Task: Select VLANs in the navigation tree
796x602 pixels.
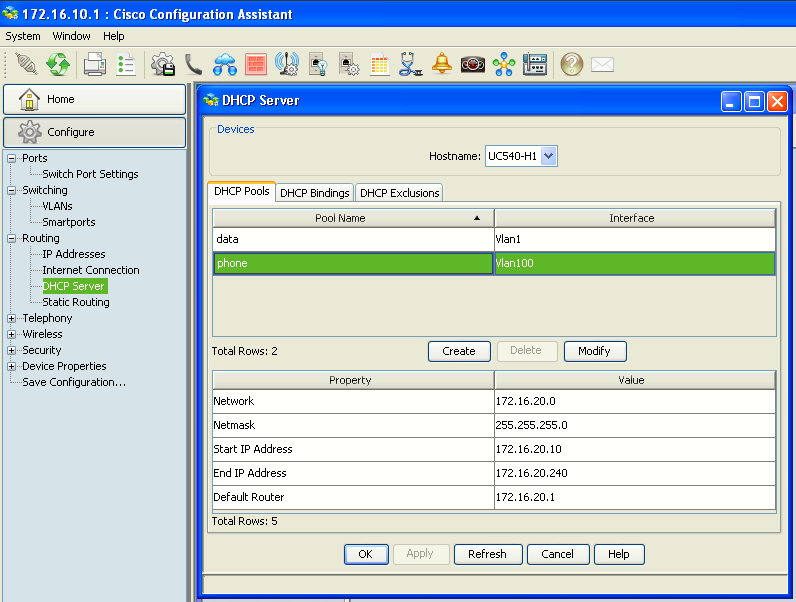Action: (x=57, y=206)
